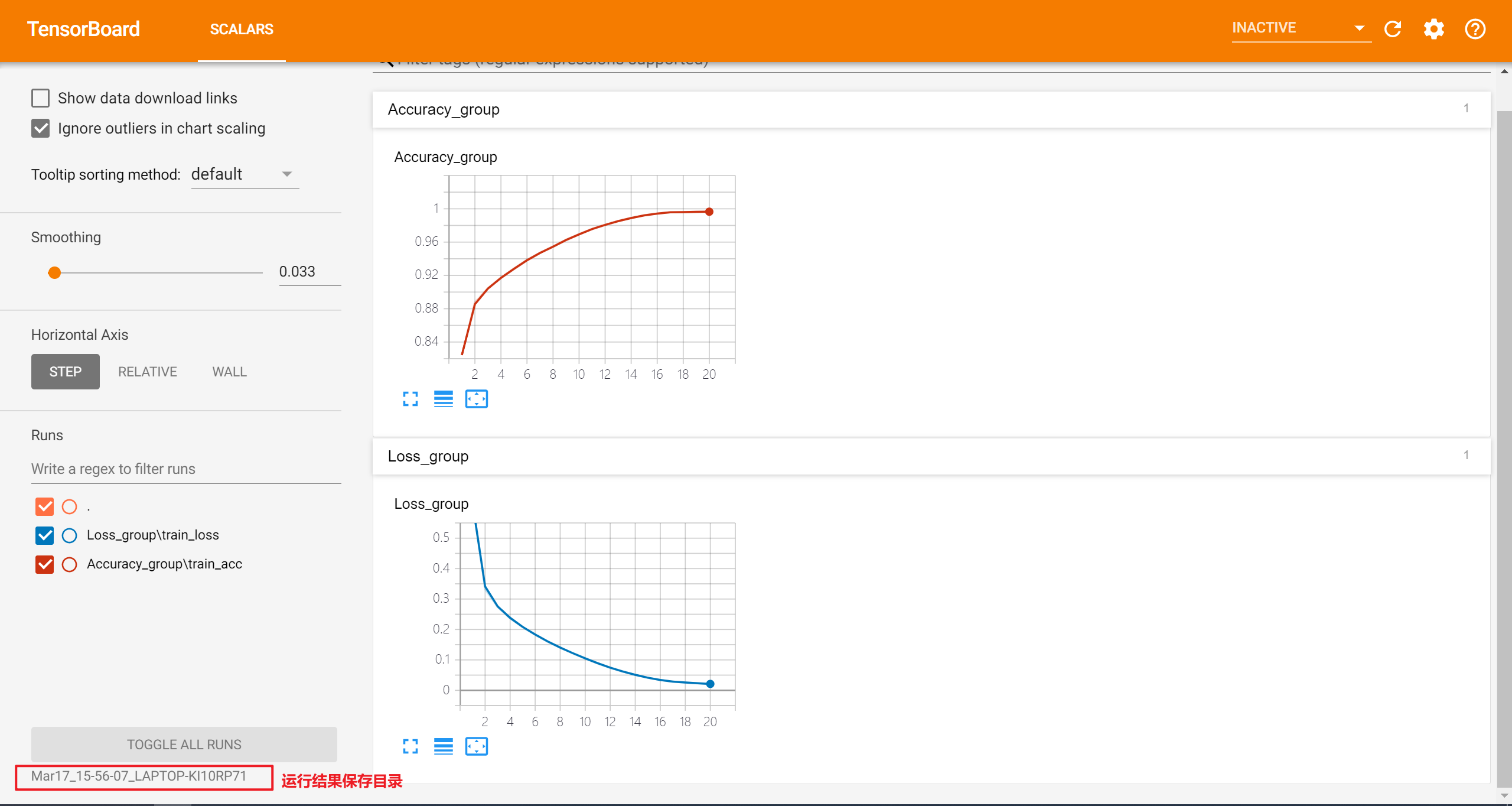Open the settings gear icon
1512x806 pixels.
[x=1434, y=29]
